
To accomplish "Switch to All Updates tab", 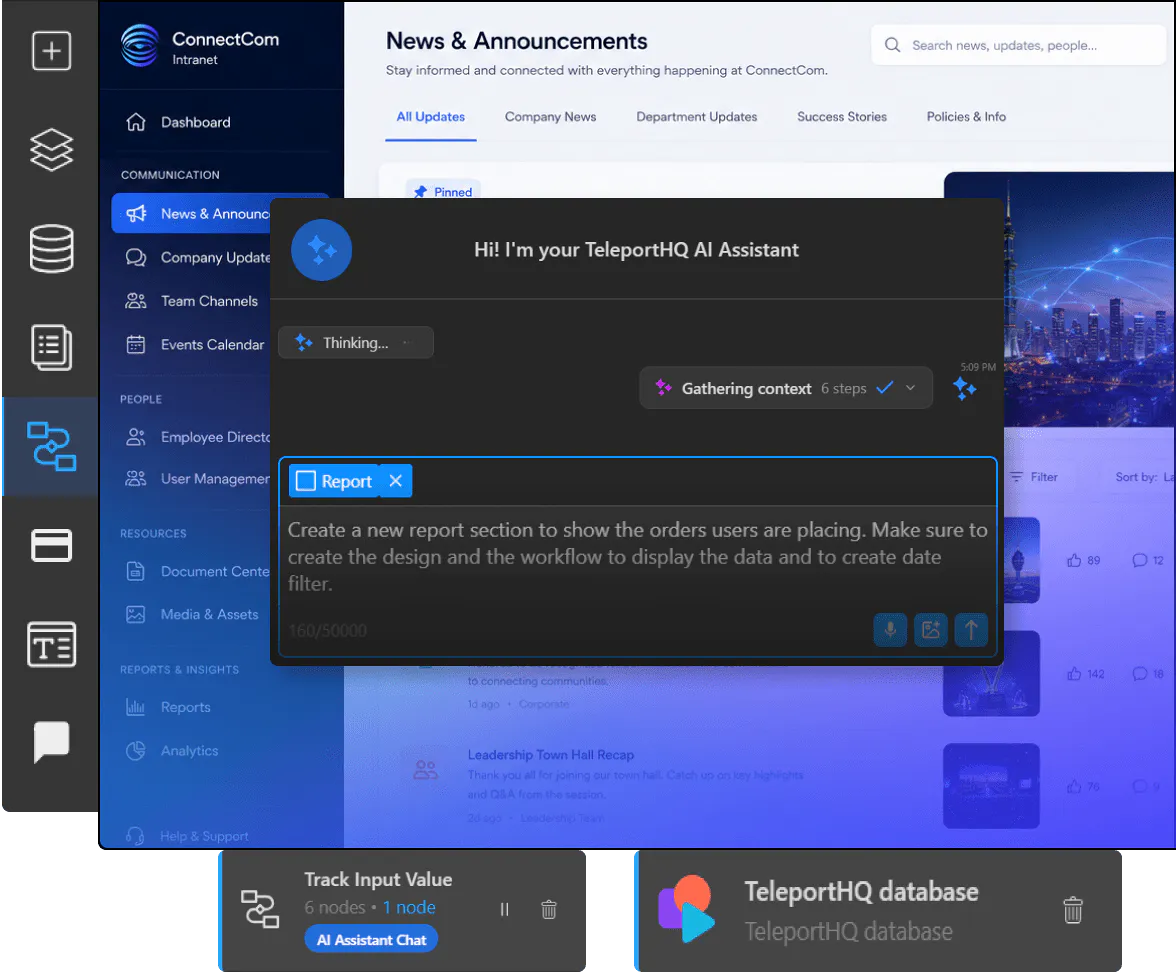I will point(430,117).
